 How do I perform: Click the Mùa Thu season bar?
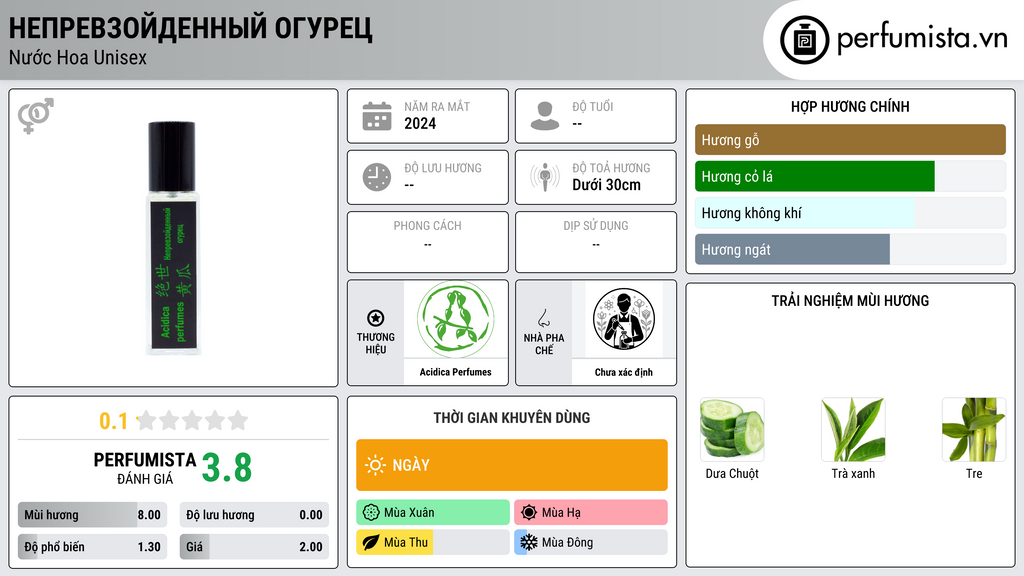click(x=433, y=542)
